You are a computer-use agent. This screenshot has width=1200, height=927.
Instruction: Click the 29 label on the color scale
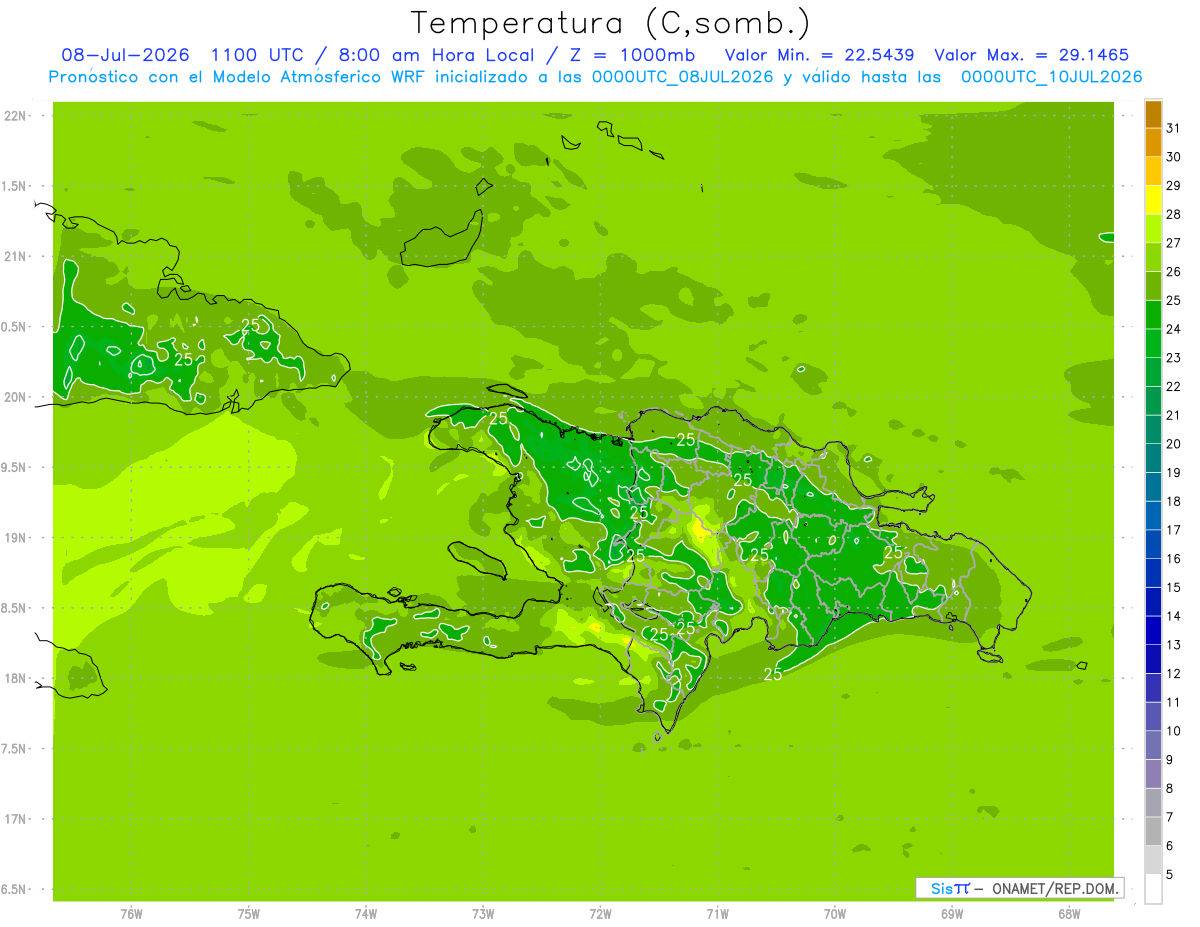1174,186
